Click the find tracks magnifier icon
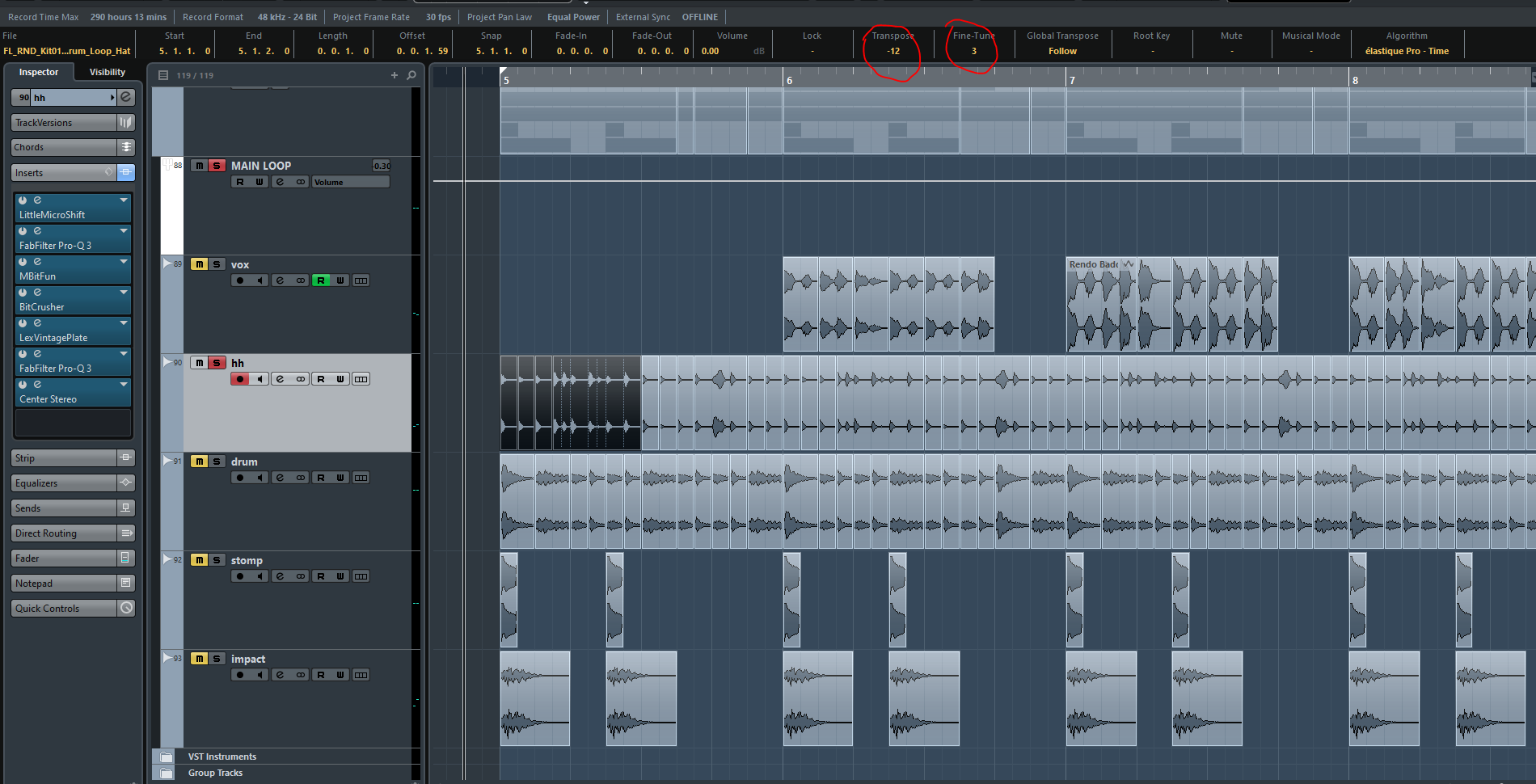Image resolution: width=1536 pixels, height=784 pixels. point(411,75)
